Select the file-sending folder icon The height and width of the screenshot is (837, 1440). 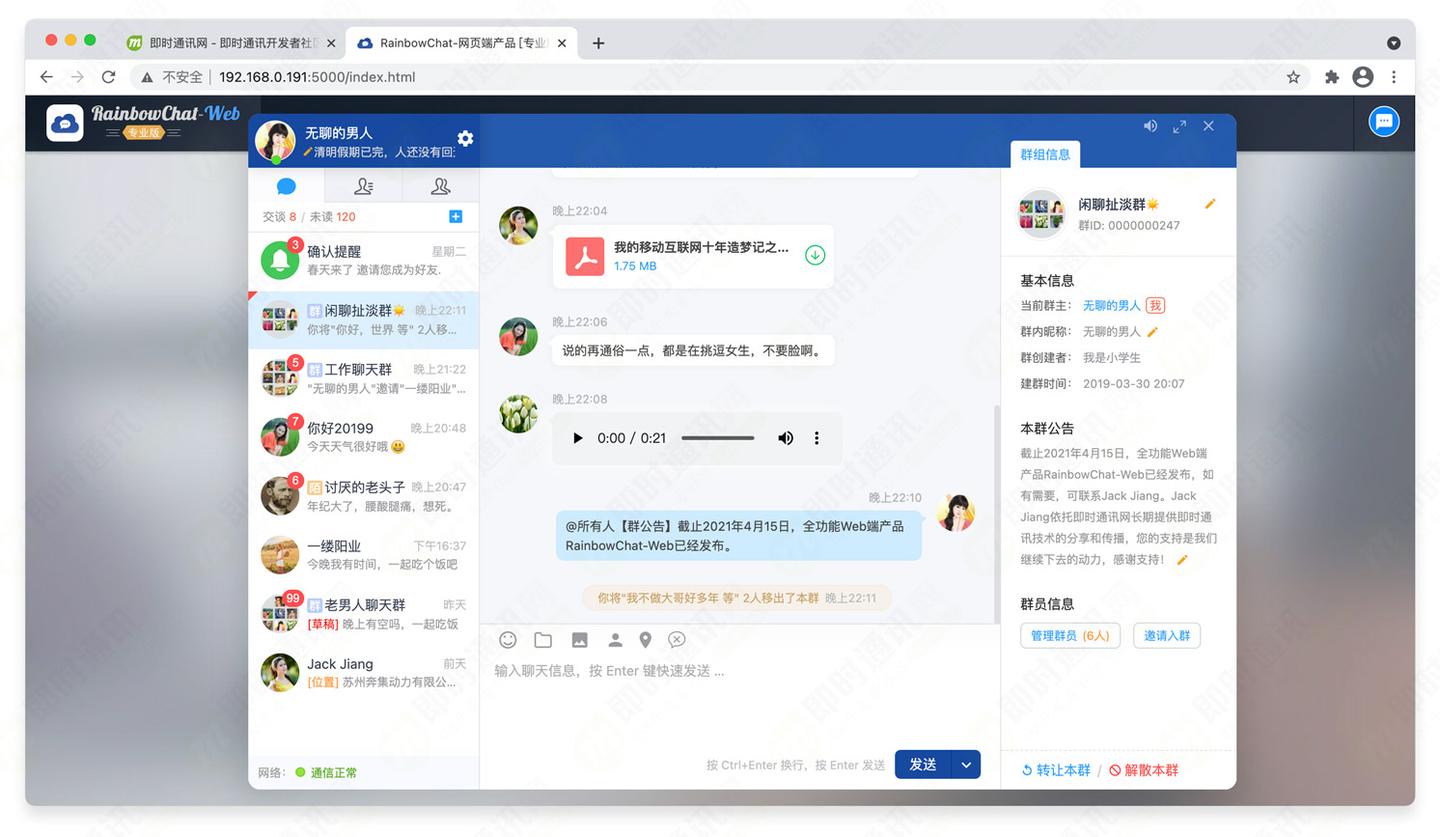point(543,640)
